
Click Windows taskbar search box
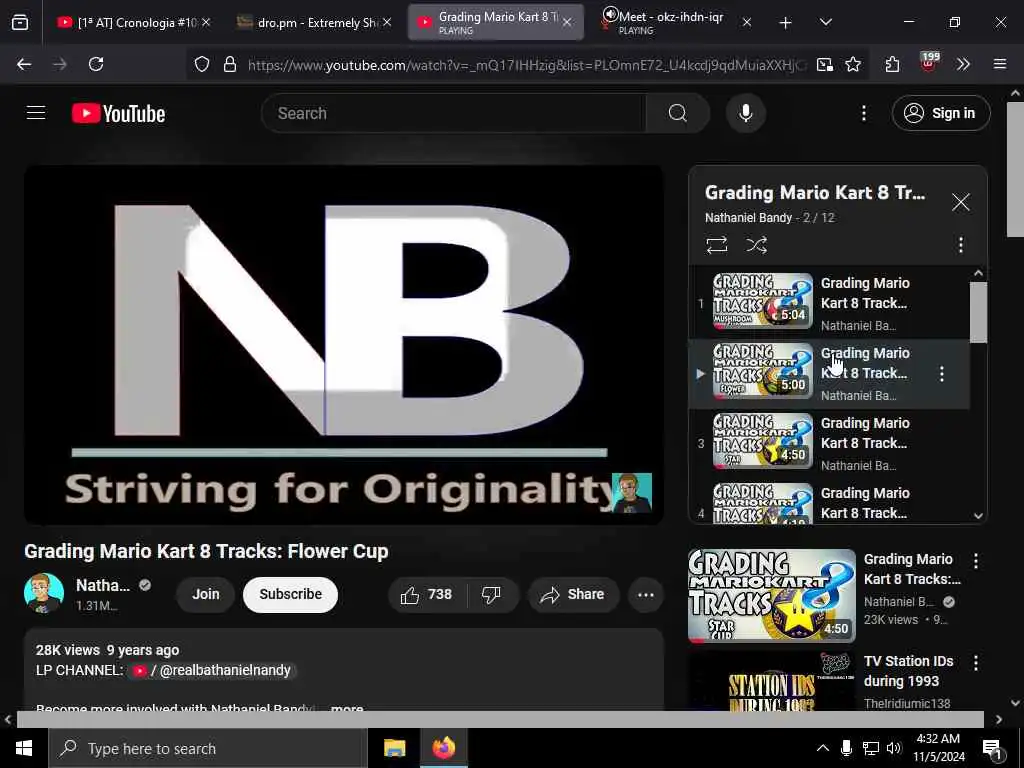tap(208, 748)
